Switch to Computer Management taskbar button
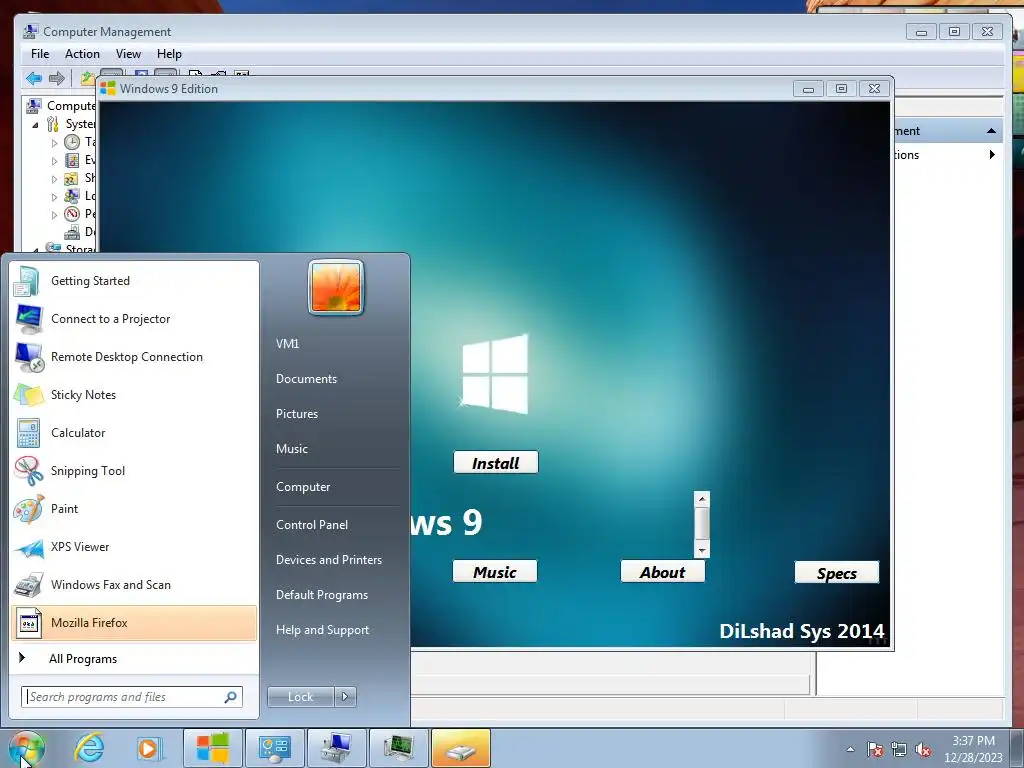This screenshot has height=768, width=1024. (x=336, y=748)
